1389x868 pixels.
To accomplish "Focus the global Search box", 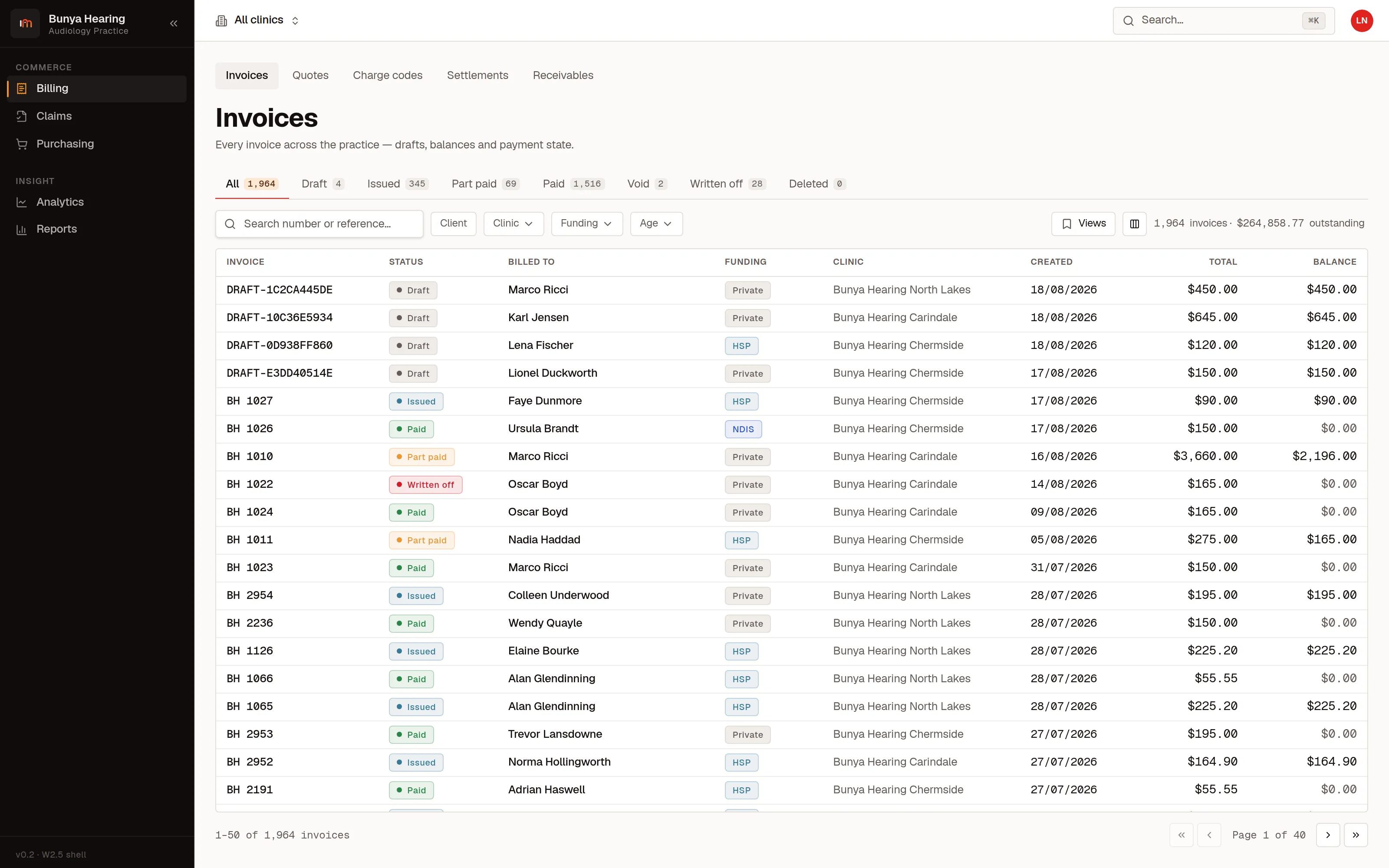I will click(x=1223, y=21).
